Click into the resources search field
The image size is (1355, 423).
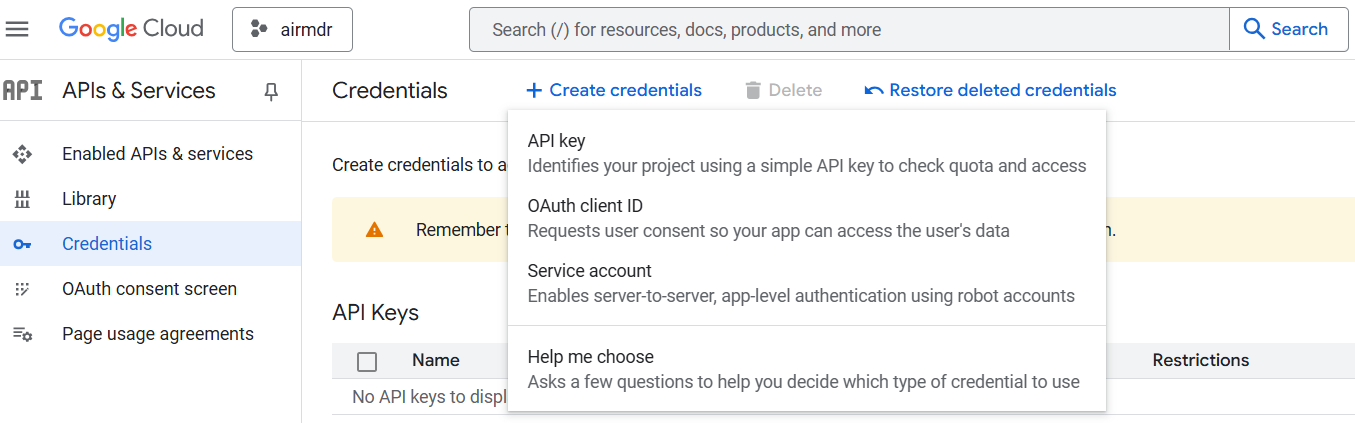coord(849,29)
